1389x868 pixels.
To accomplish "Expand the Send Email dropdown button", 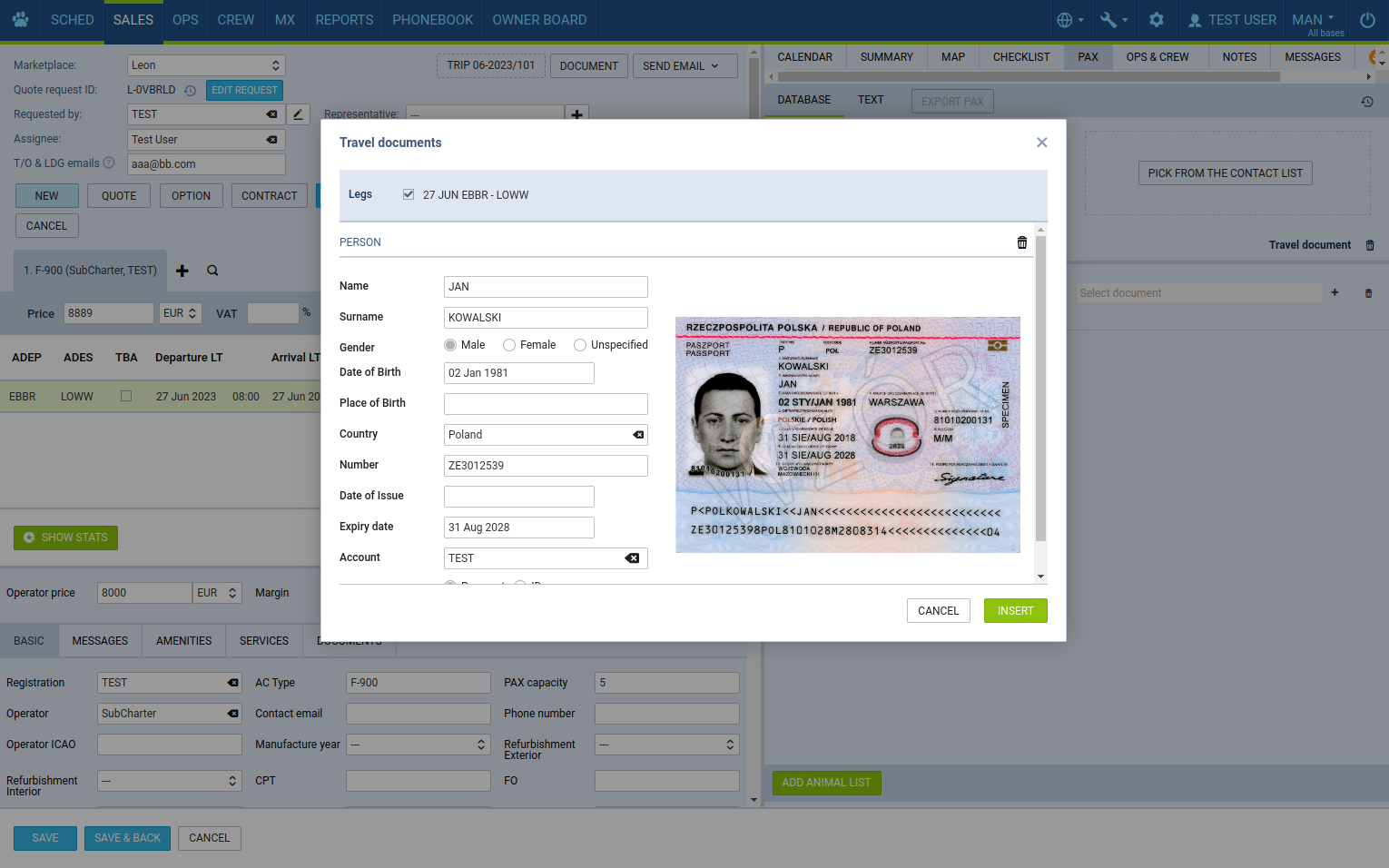I will click(x=685, y=66).
